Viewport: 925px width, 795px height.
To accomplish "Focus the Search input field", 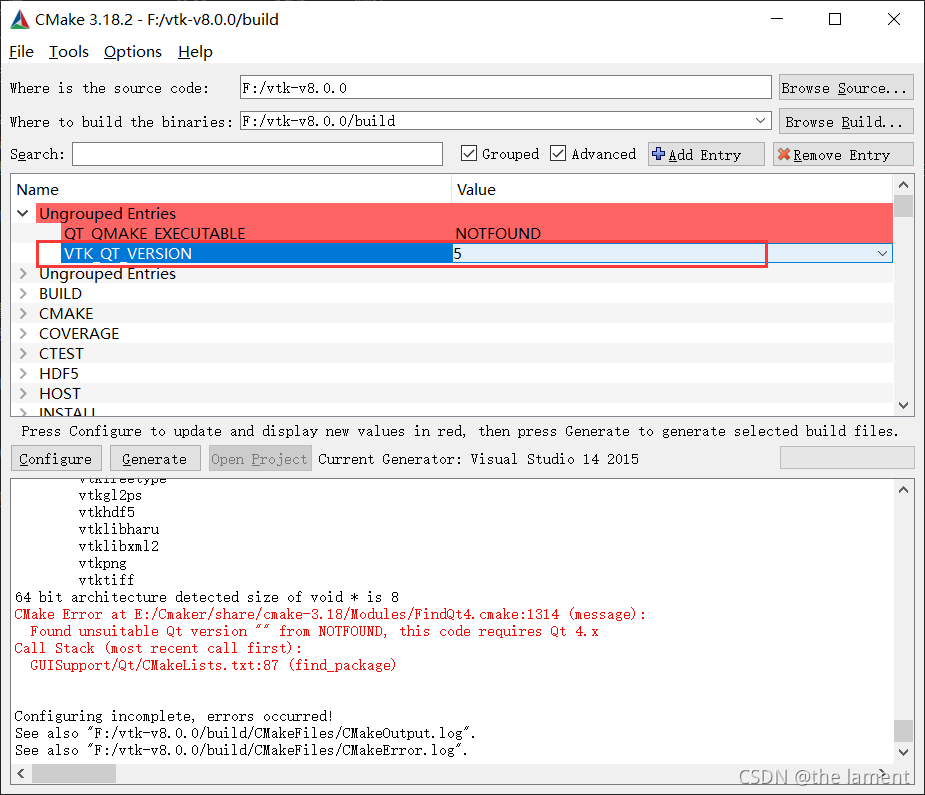I will pos(257,154).
